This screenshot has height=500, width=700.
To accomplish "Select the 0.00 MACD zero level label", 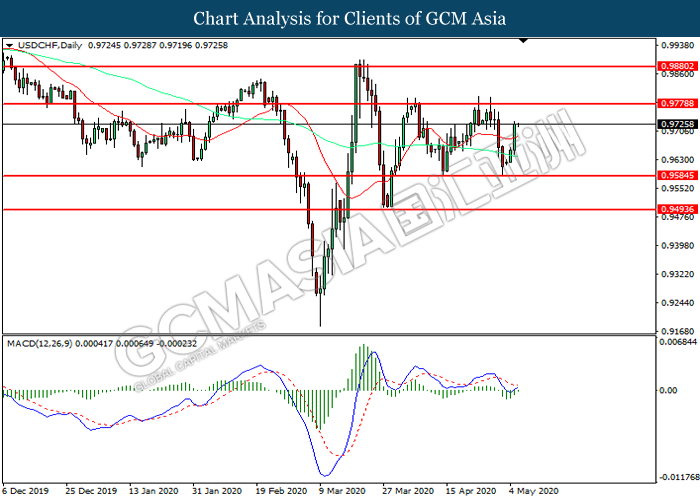I will coord(668,390).
